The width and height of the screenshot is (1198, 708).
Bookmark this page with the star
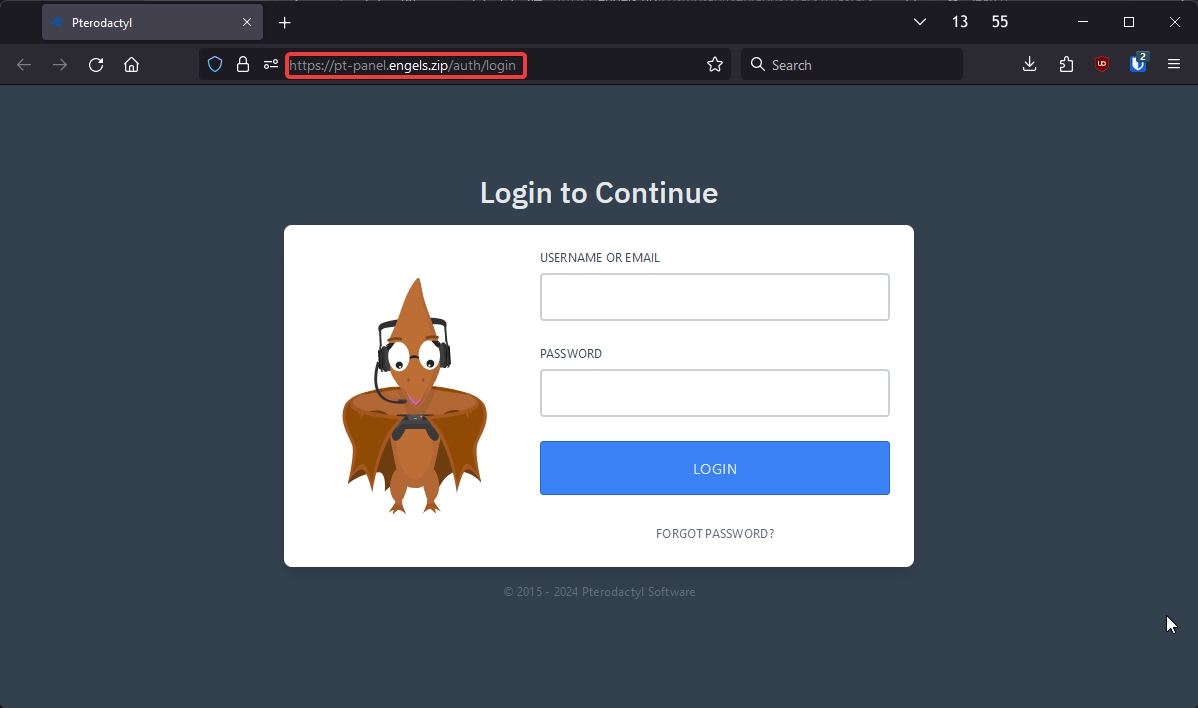(x=714, y=65)
